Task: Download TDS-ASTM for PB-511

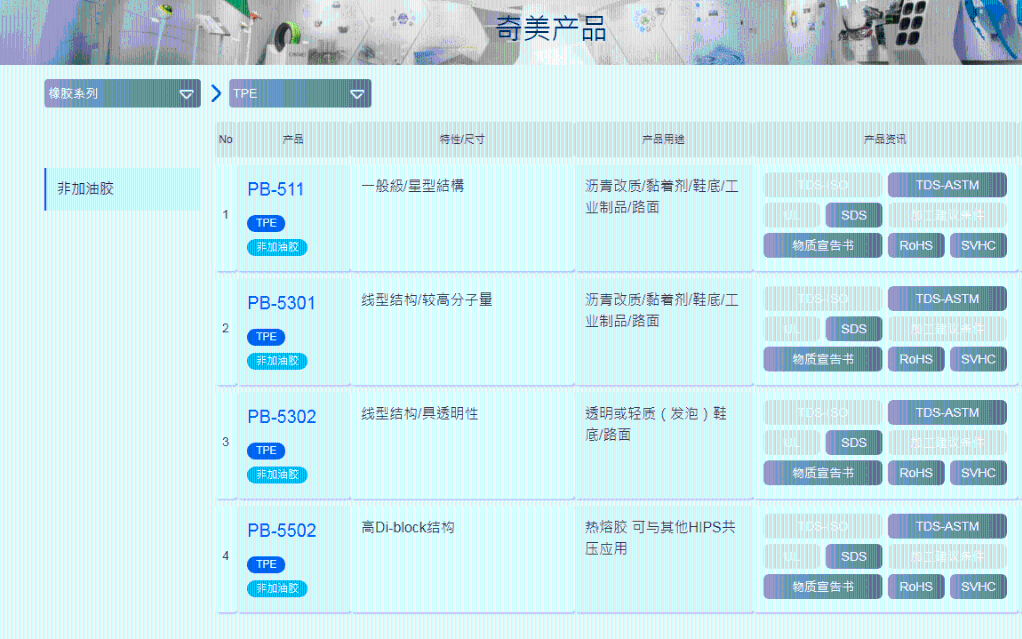Action: pos(947,185)
